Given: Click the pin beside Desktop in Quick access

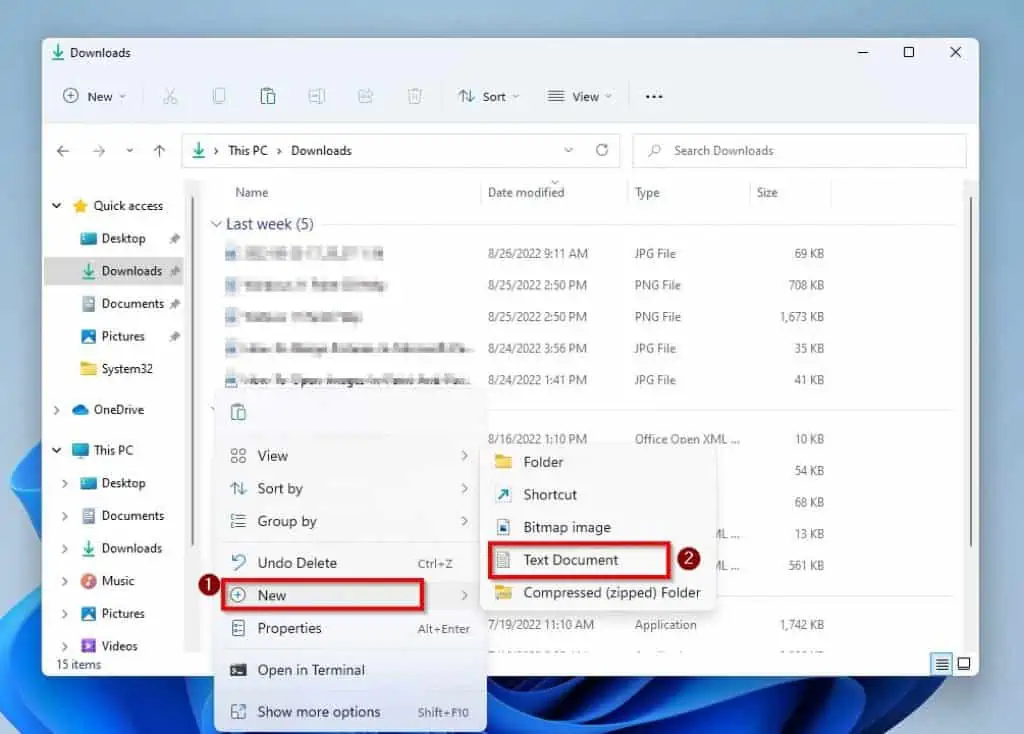Looking at the screenshot, I should 174,238.
